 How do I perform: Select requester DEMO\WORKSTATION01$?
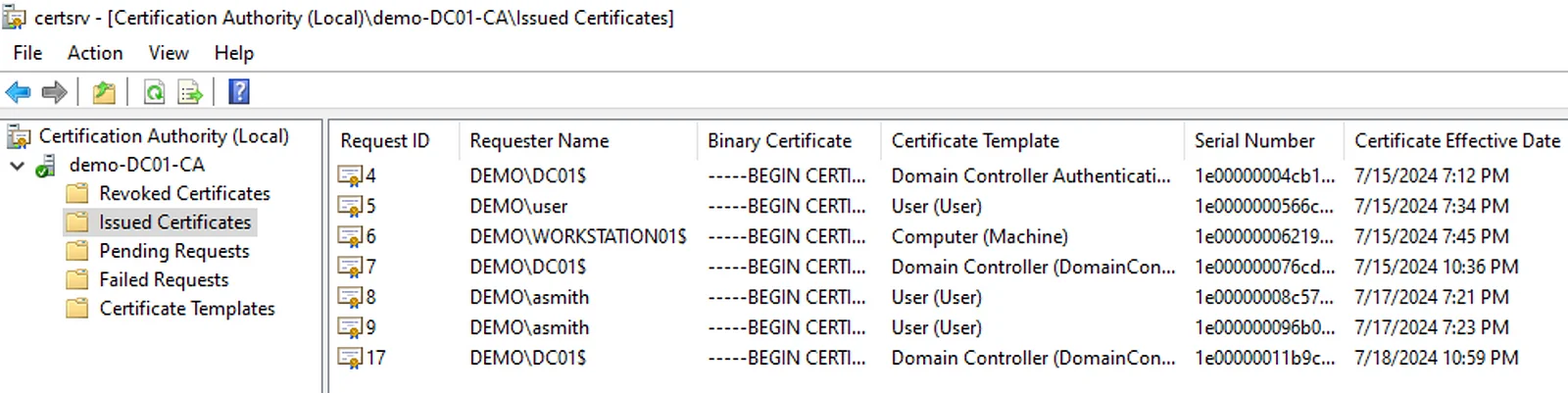pyautogui.click(x=578, y=237)
